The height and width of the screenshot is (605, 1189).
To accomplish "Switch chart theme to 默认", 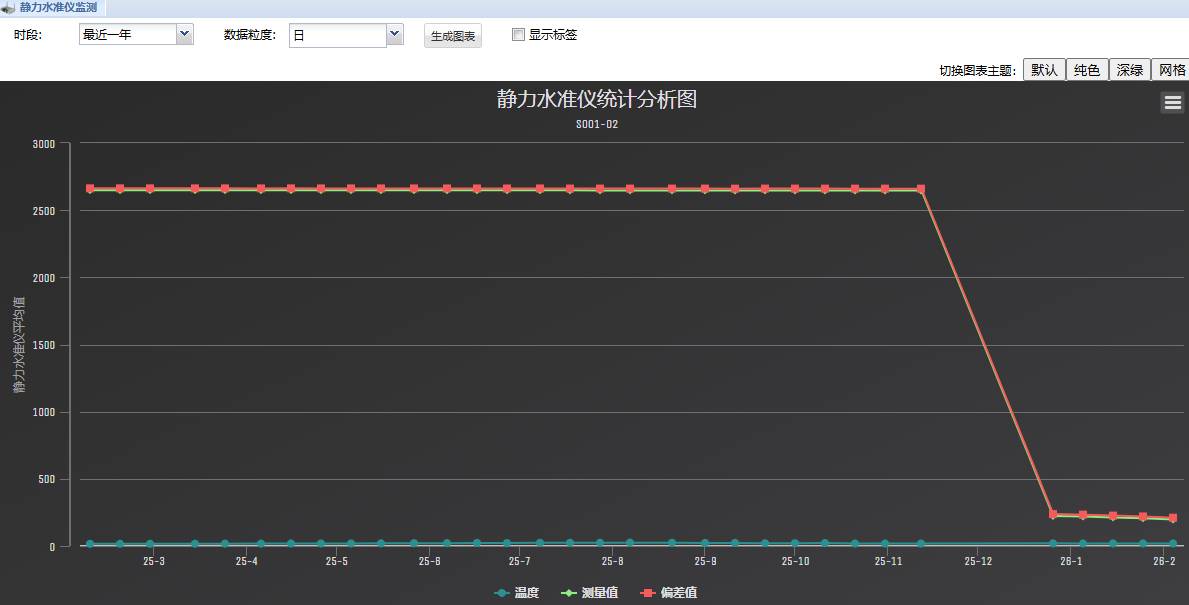I will [x=1043, y=70].
